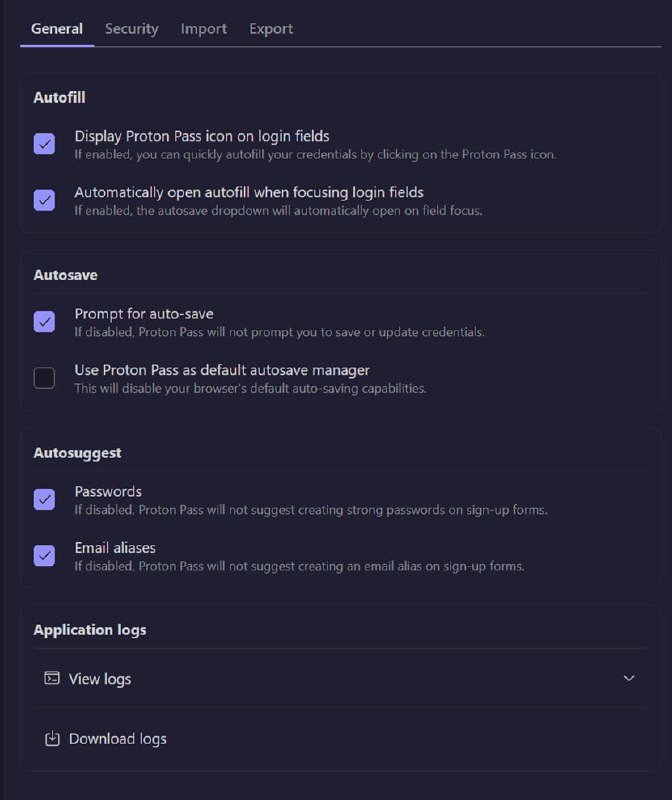Image resolution: width=672 pixels, height=800 pixels.
Task: Click the 'Automatically open autofill when focusing login fields' label
Action: pyautogui.click(x=249, y=192)
